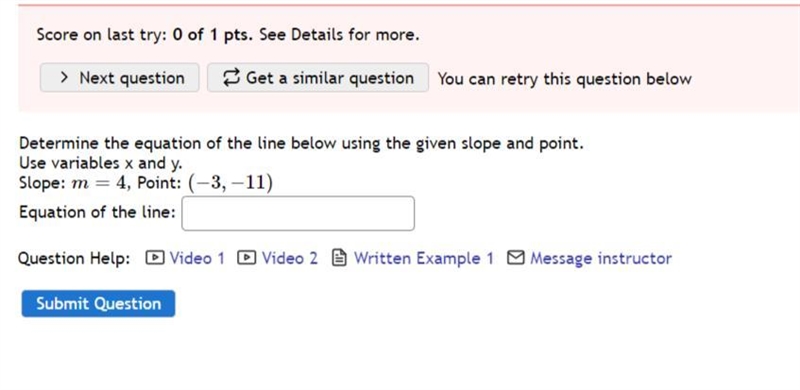Submit Question using the blue button

(x=98, y=304)
